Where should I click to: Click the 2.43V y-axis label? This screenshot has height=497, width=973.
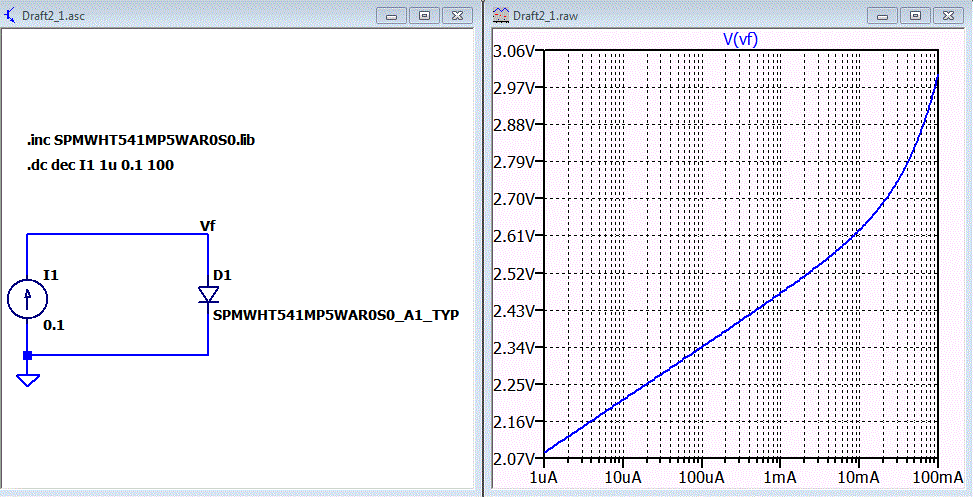512,310
